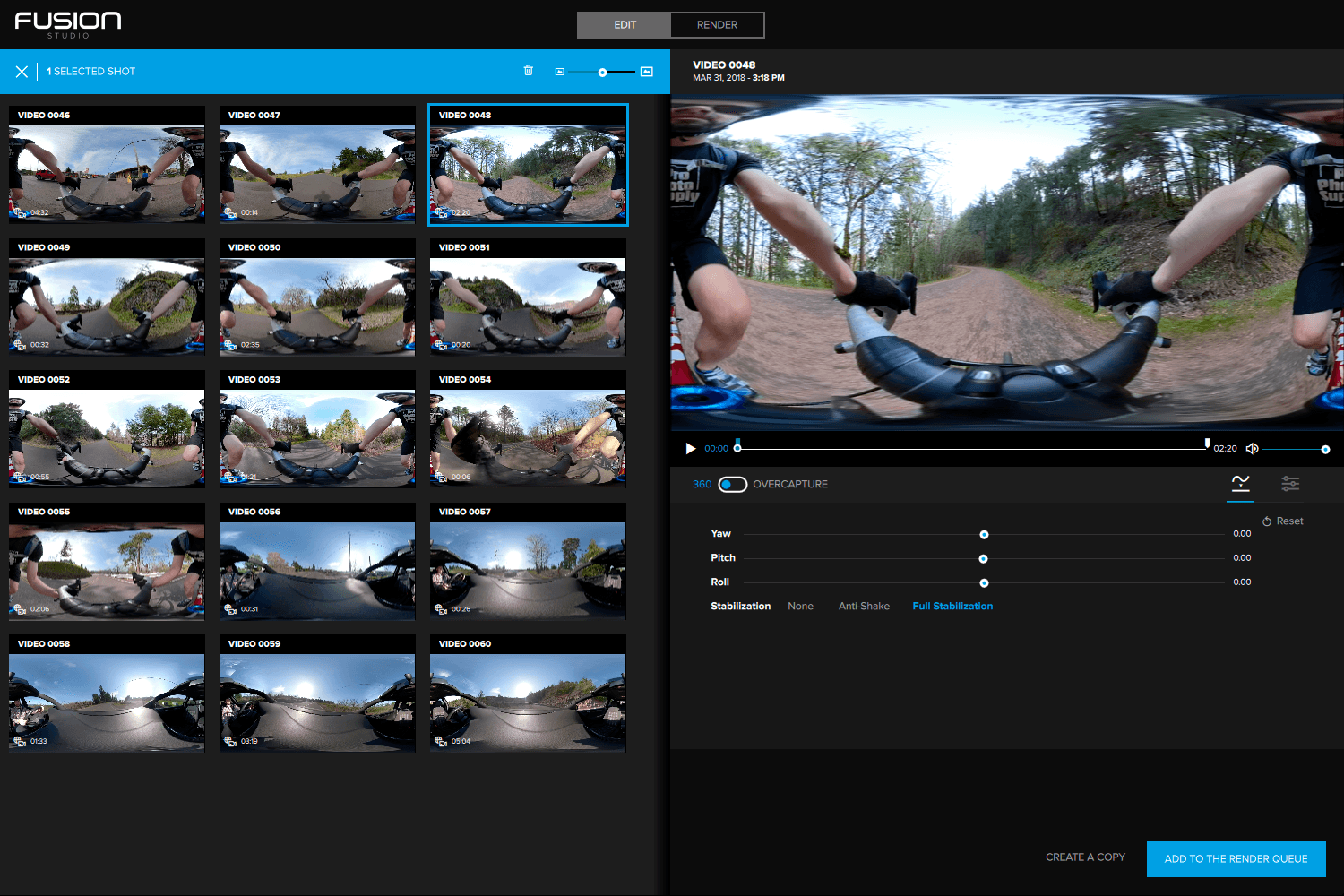Select the VIDEO 0058 thumbnail
Image resolution: width=1344 pixels, height=896 pixels.
pyautogui.click(x=107, y=693)
